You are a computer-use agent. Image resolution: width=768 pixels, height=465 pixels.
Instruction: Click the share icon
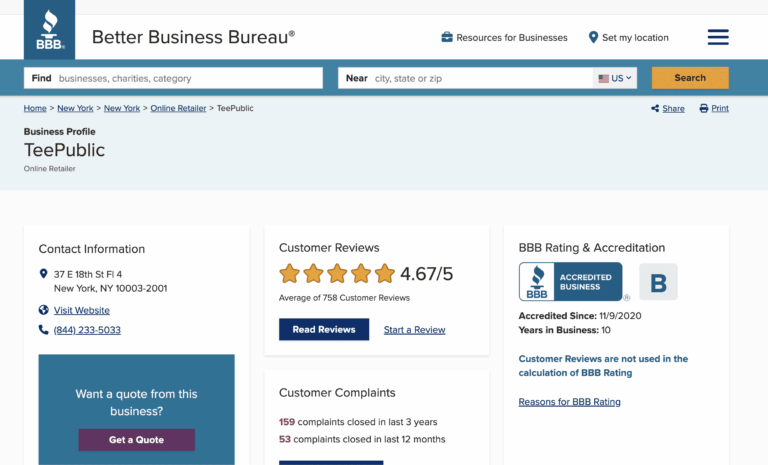pyautogui.click(x=655, y=108)
